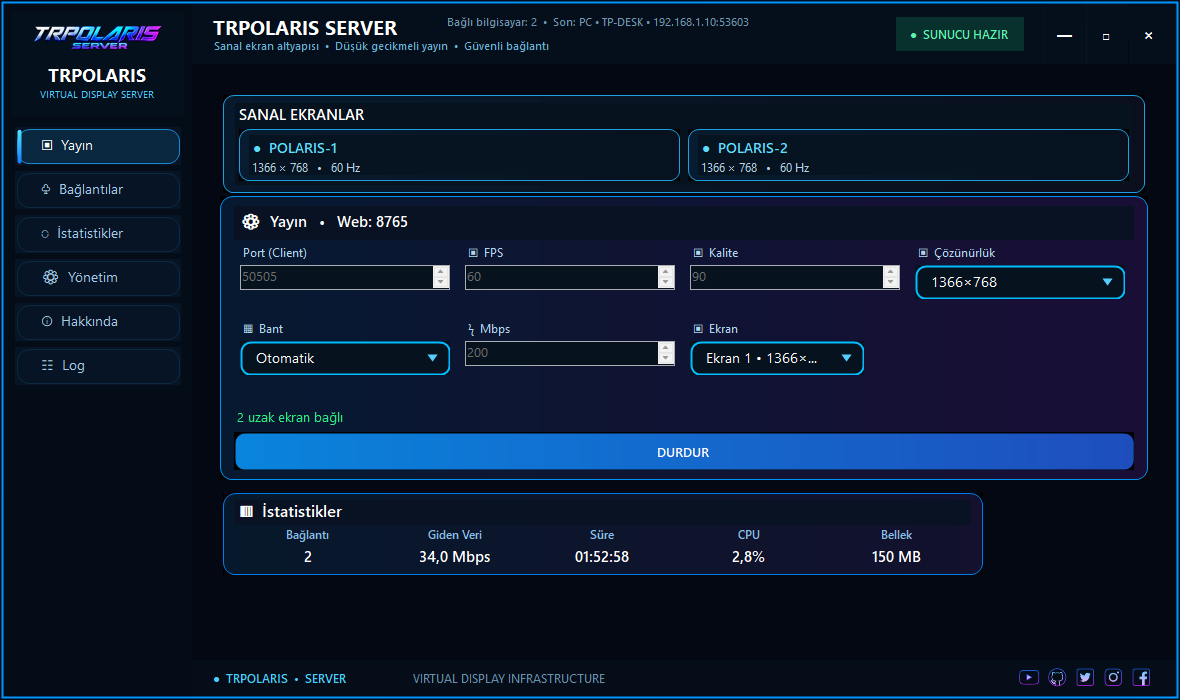The image size is (1180, 700).
Task: Decrease the Port (Client) value with down arrow
Action: pyautogui.click(x=441, y=282)
